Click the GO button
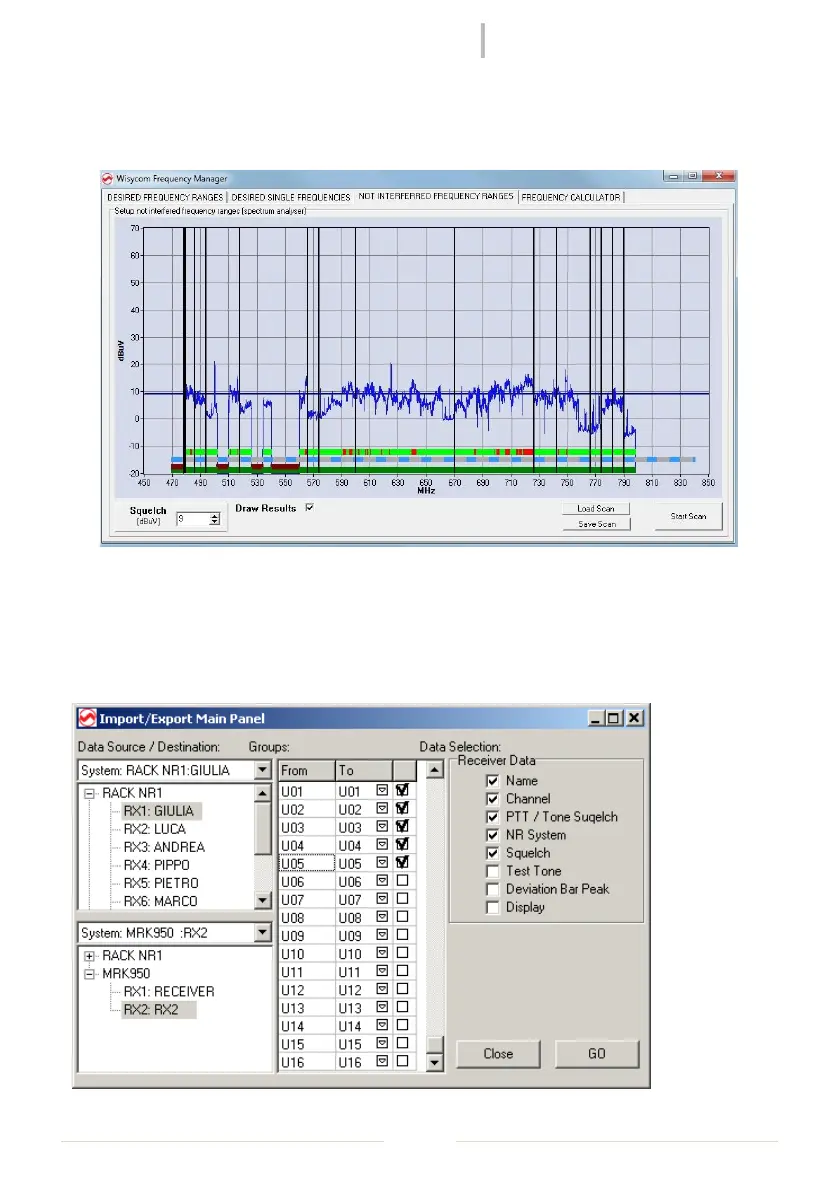839x1191 pixels. point(597,1054)
